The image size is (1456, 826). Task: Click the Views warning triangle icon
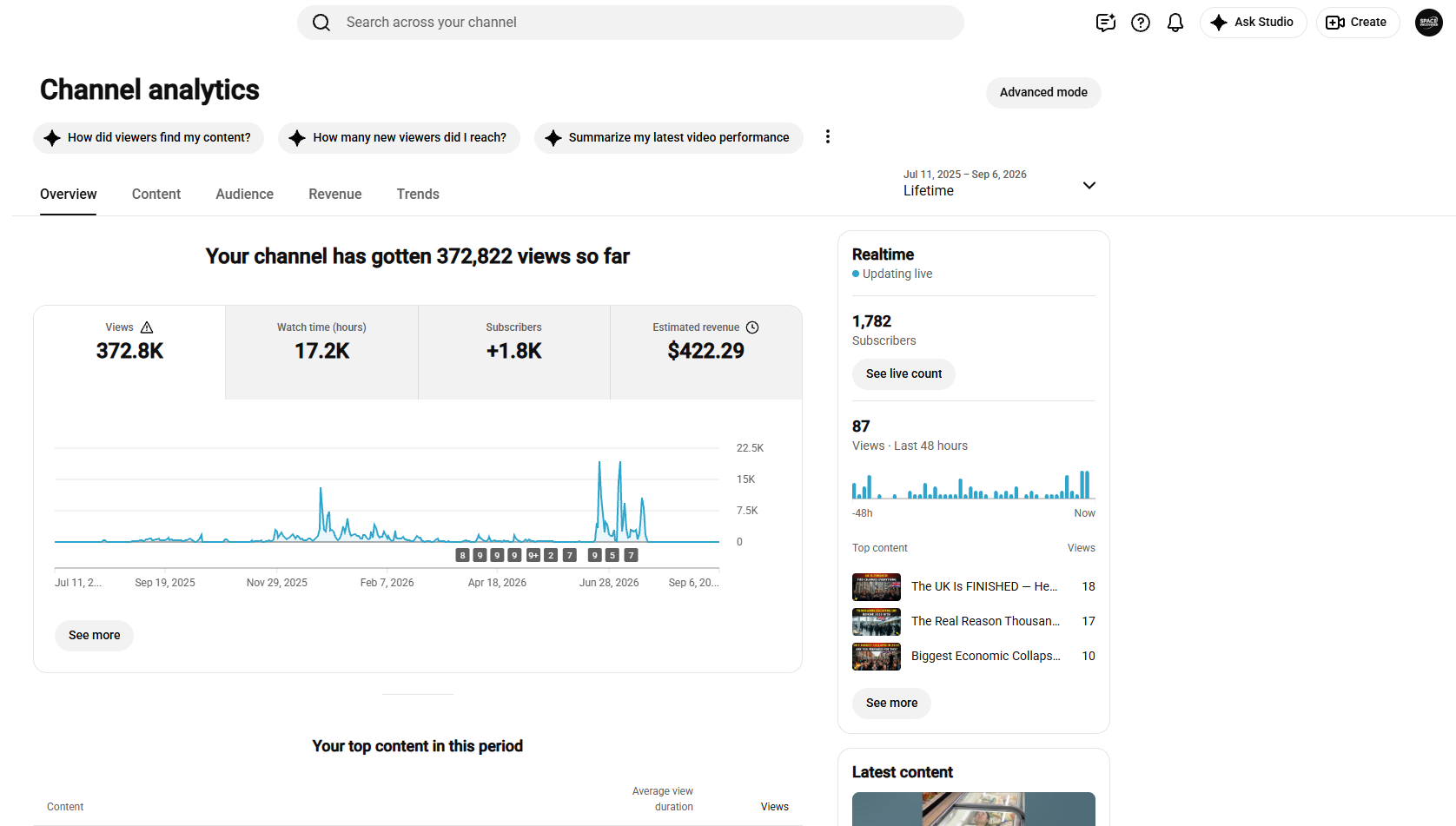coord(147,327)
